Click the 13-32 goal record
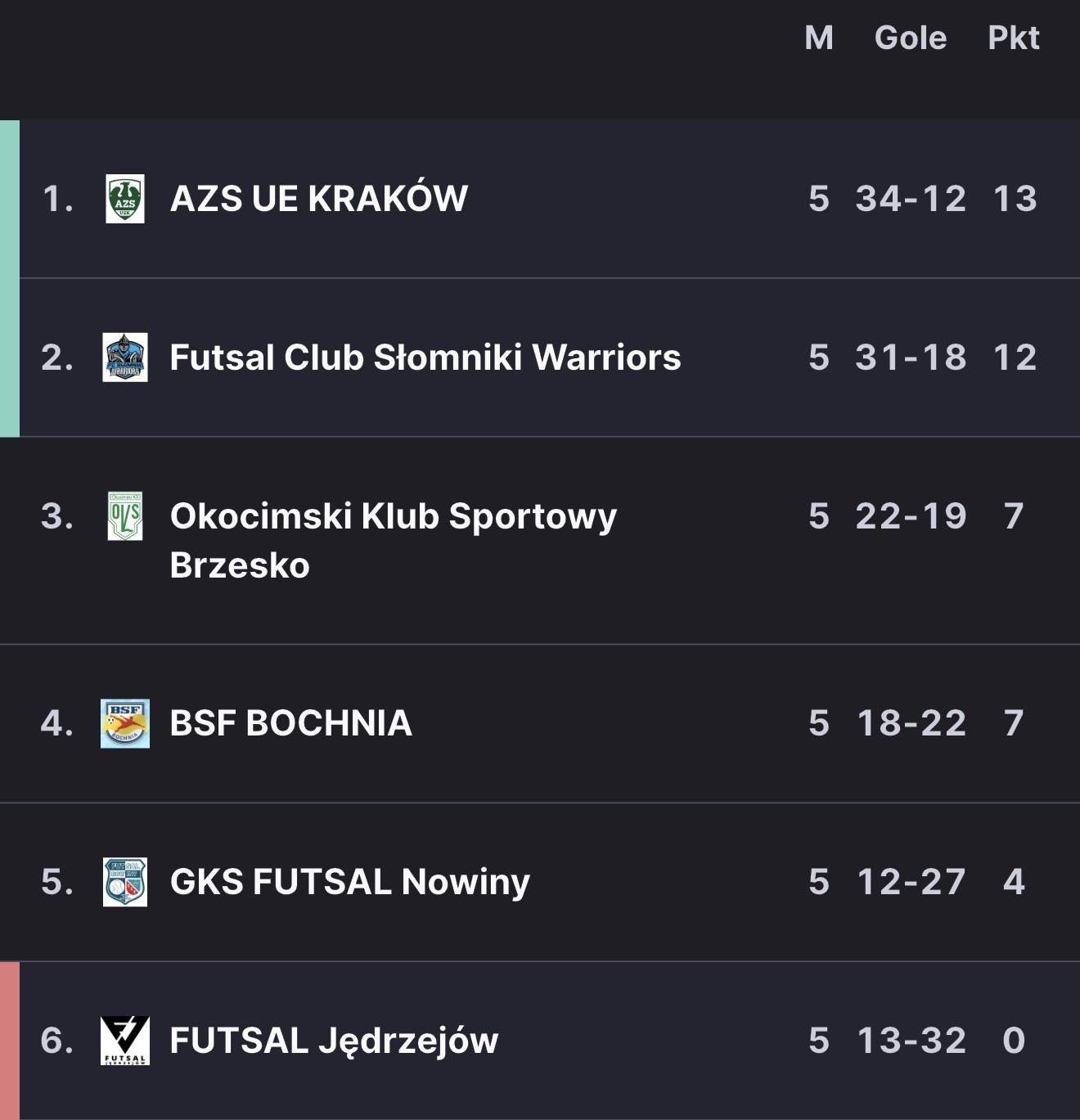1080x1120 pixels. pyautogui.click(x=911, y=1041)
